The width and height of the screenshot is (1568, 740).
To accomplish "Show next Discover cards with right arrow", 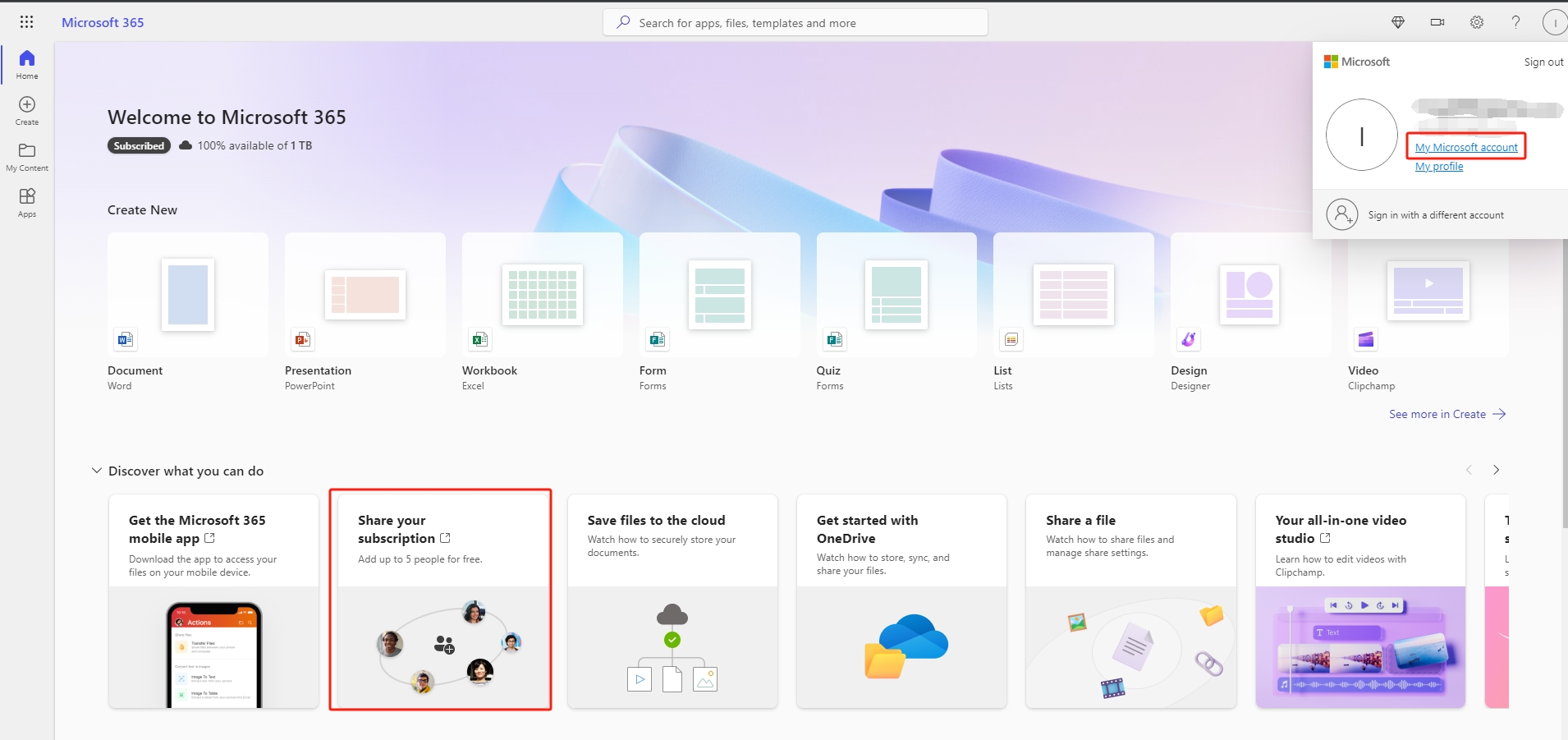I will click(1496, 470).
